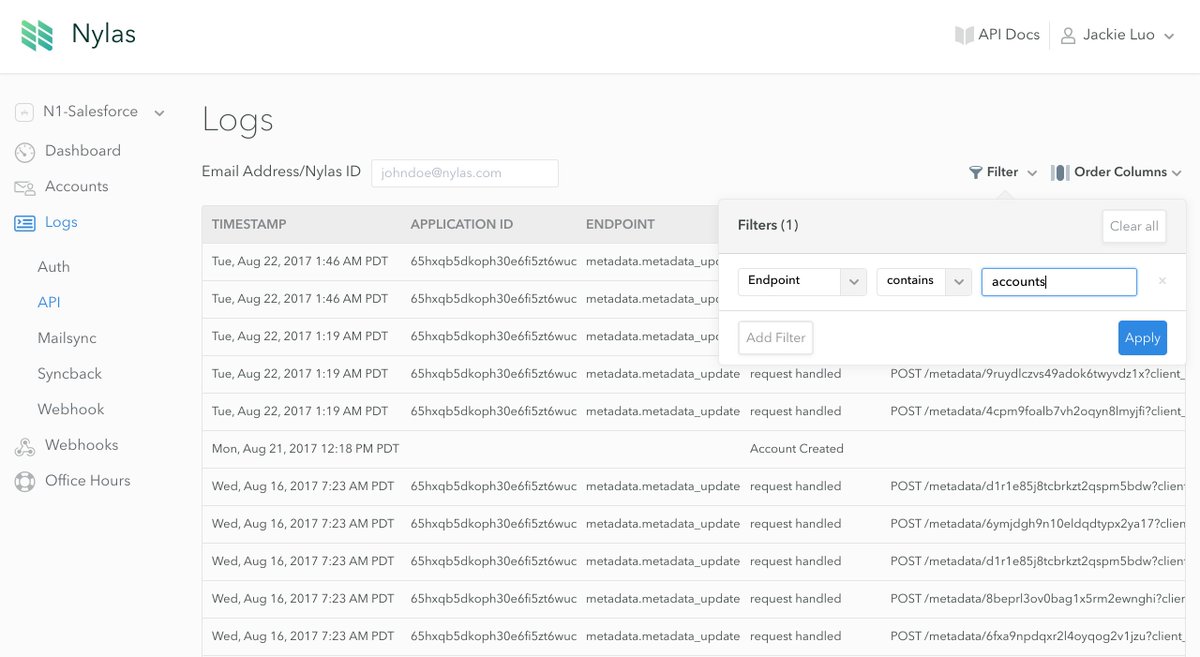Click the Order Columns bars icon
This screenshot has width=1200, height=657.
(x=1059, y=172)
